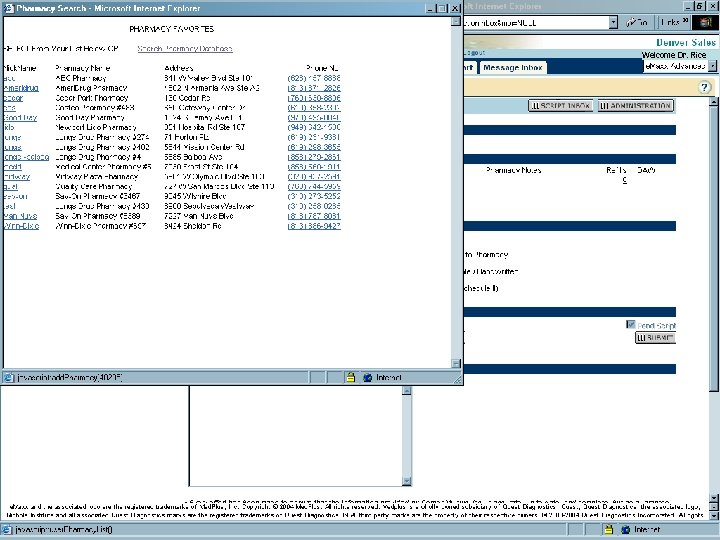Click the Denver Sales heading
The image size is (720, 540).
pos(686,42)
